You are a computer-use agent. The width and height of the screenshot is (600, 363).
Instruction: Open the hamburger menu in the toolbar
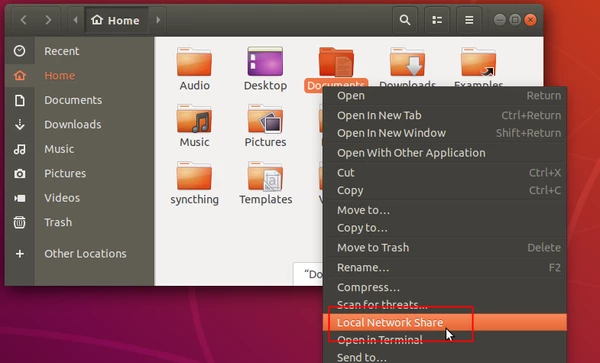pyautogui.click(x=469, y=20)
